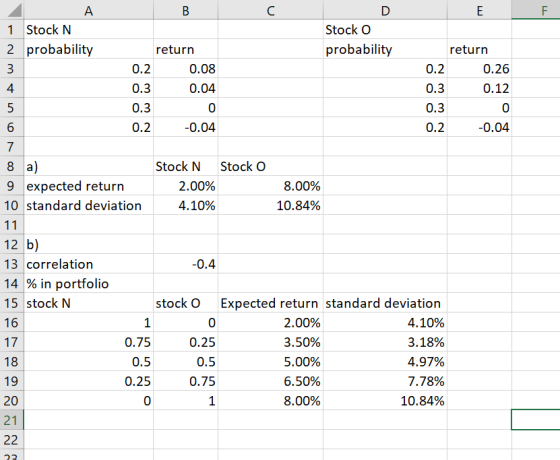Select row 21 header
The width and height of the screenshot is (560, 460).
(x=12, y=420)
